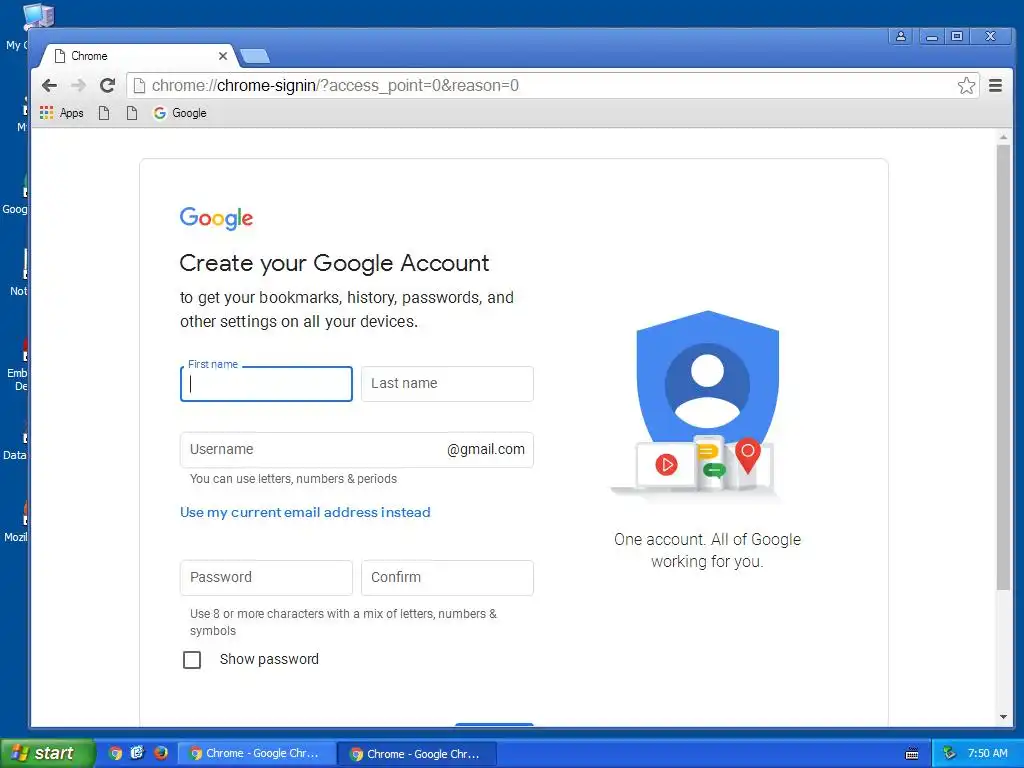Enable the Show password checkbox
1024x768 pixels.
click(x=192, y=660)
